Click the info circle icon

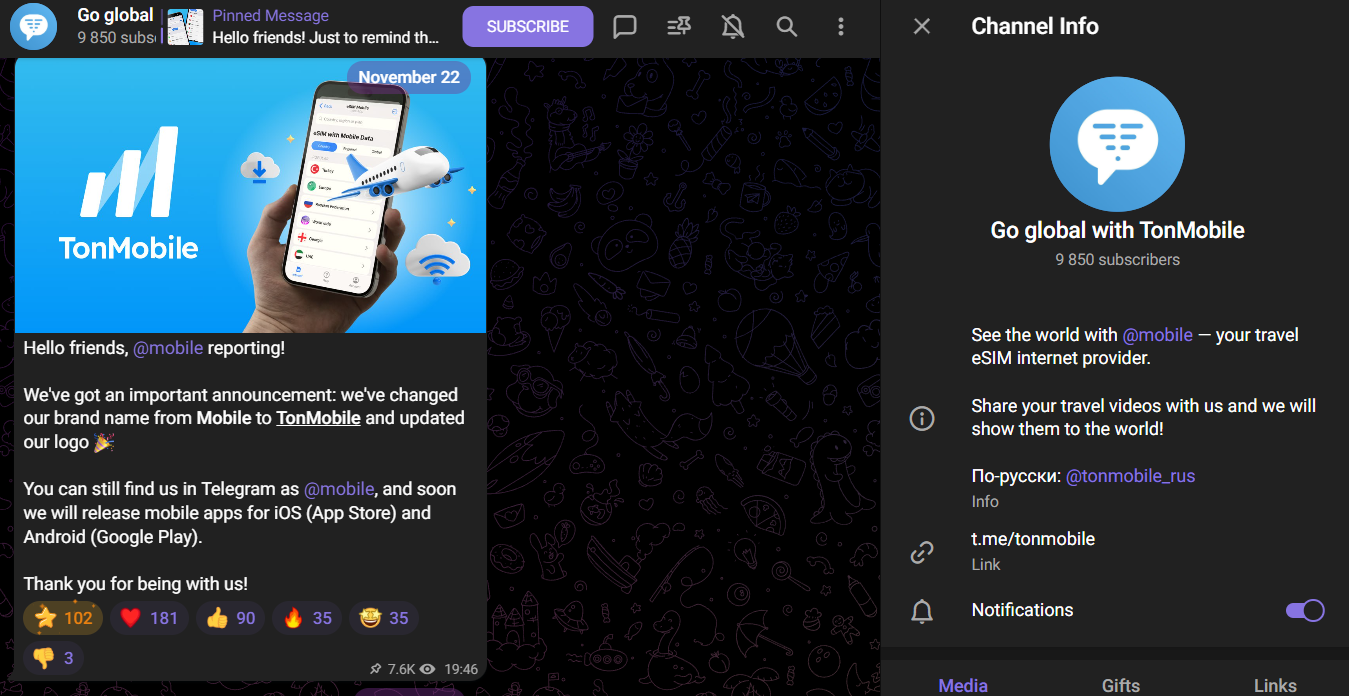pyautogui.click(x=922, y=418)
